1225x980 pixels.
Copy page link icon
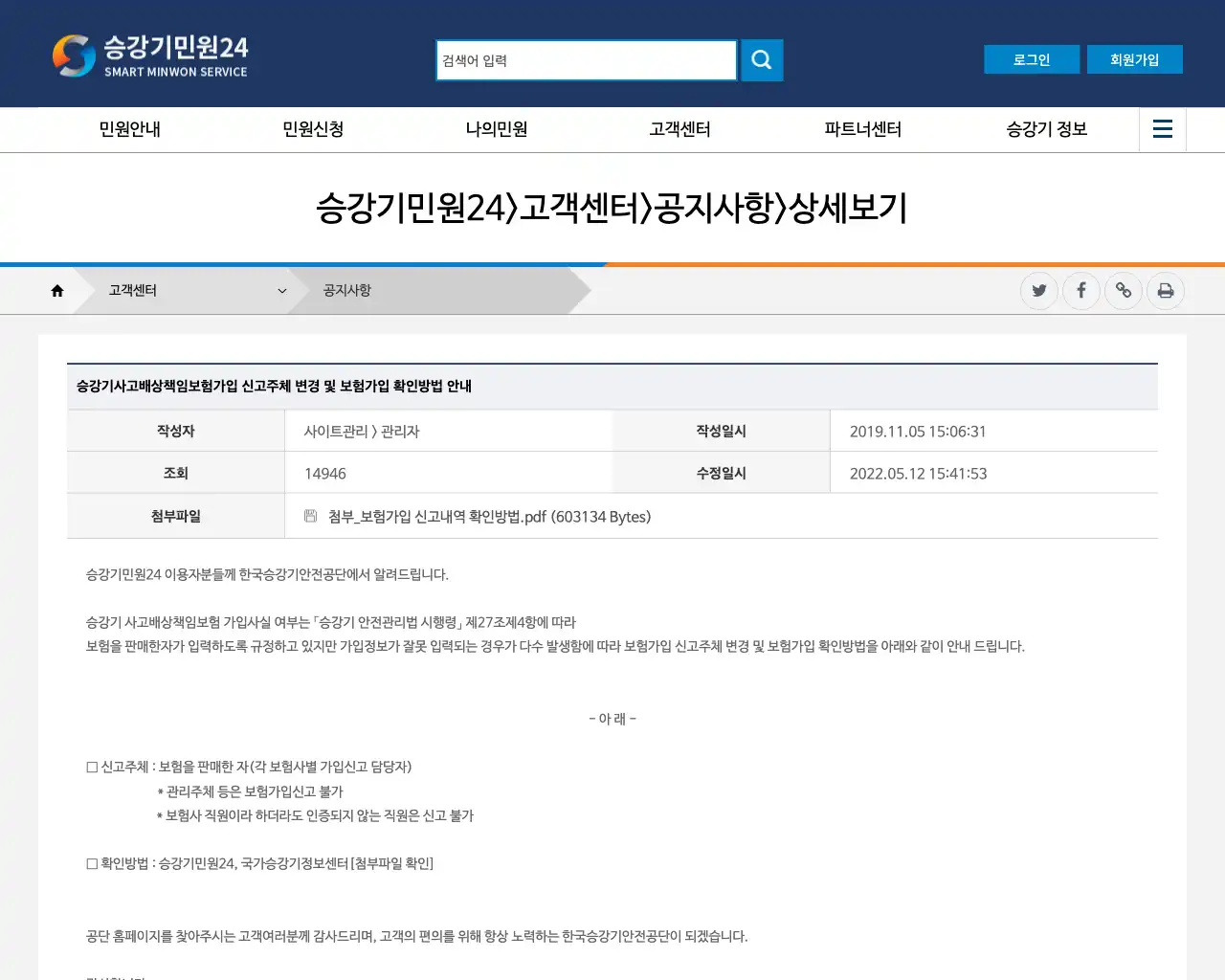[1124, 291]
